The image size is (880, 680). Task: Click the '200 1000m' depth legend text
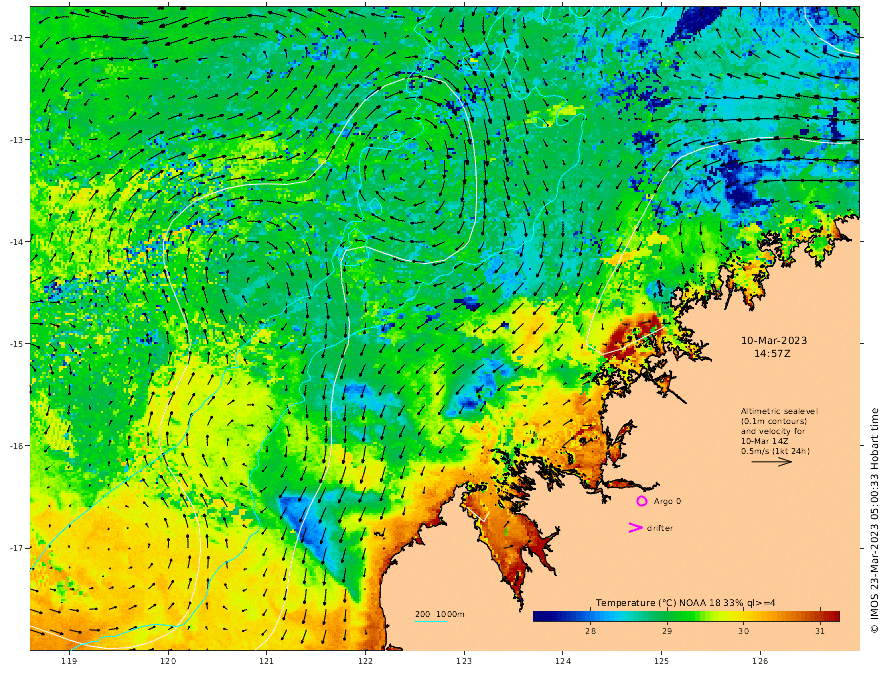coord(439,614)
